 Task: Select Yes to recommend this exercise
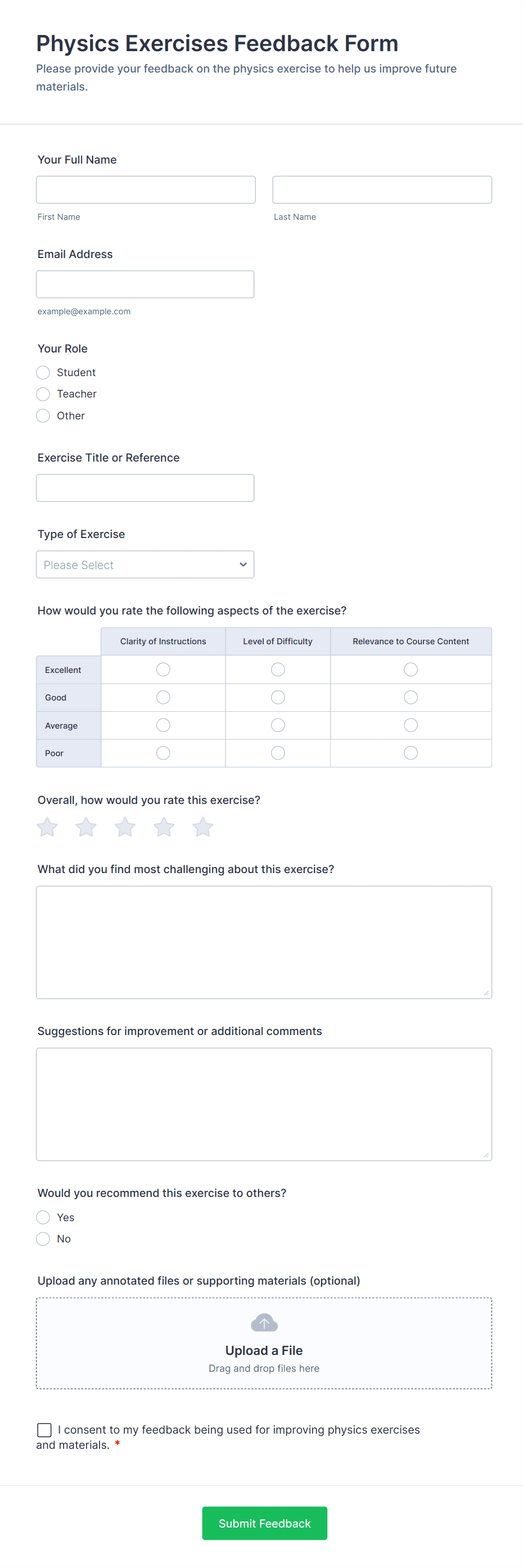point(43,1217)
